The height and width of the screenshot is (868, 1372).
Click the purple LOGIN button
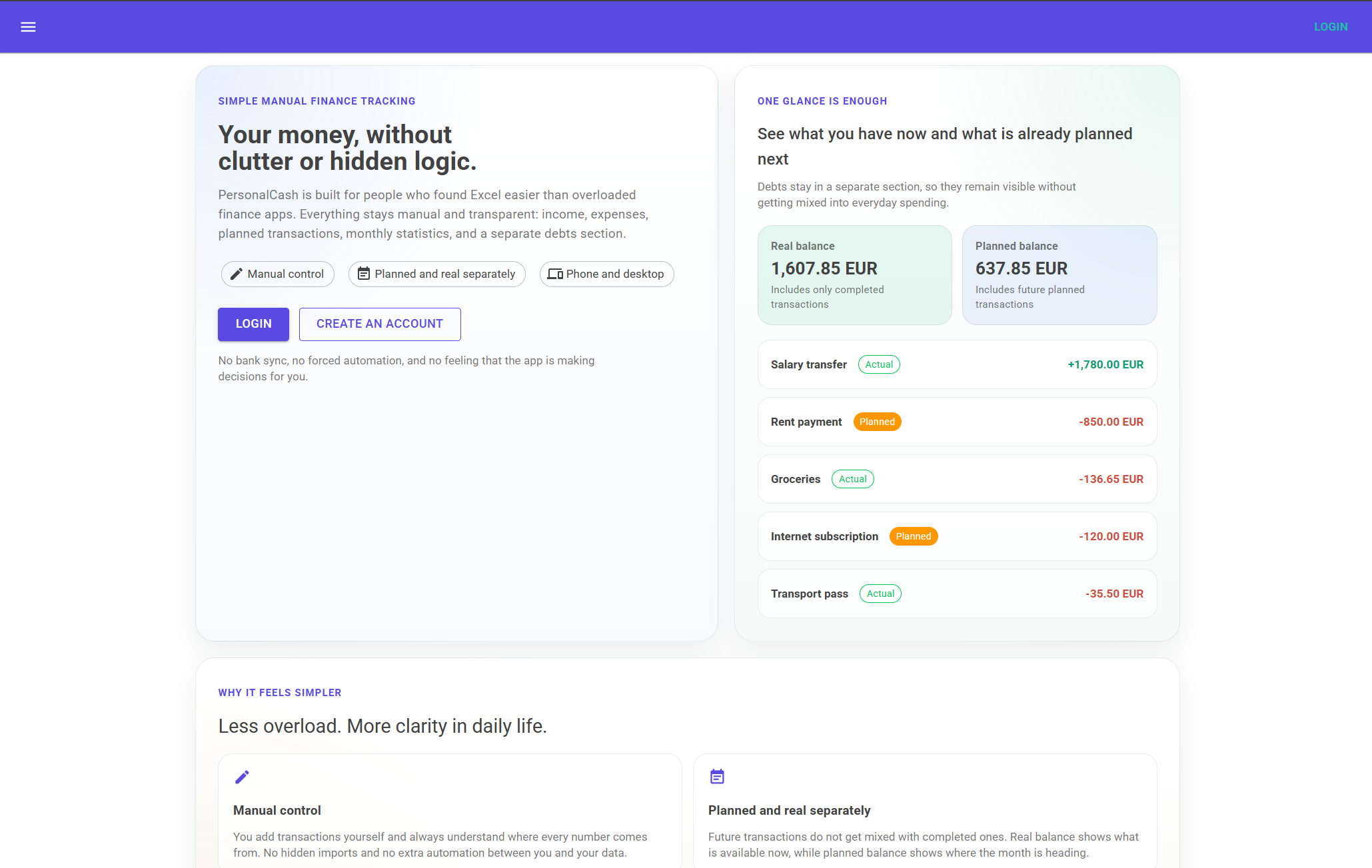tap(253, 324)
